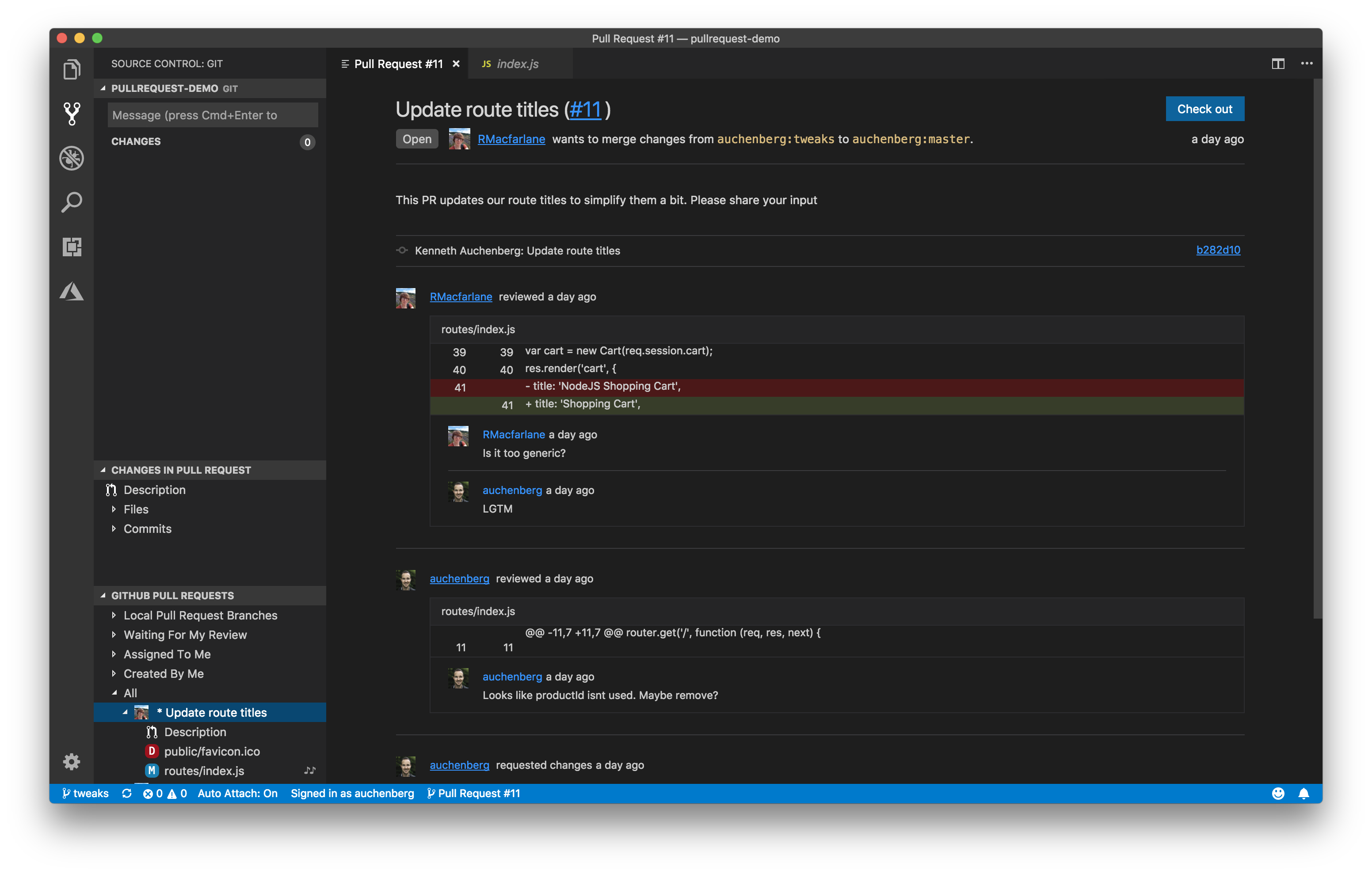1372x874 pixels.
Task: Click the #11 pull request link
Action: tap(585, 110)
